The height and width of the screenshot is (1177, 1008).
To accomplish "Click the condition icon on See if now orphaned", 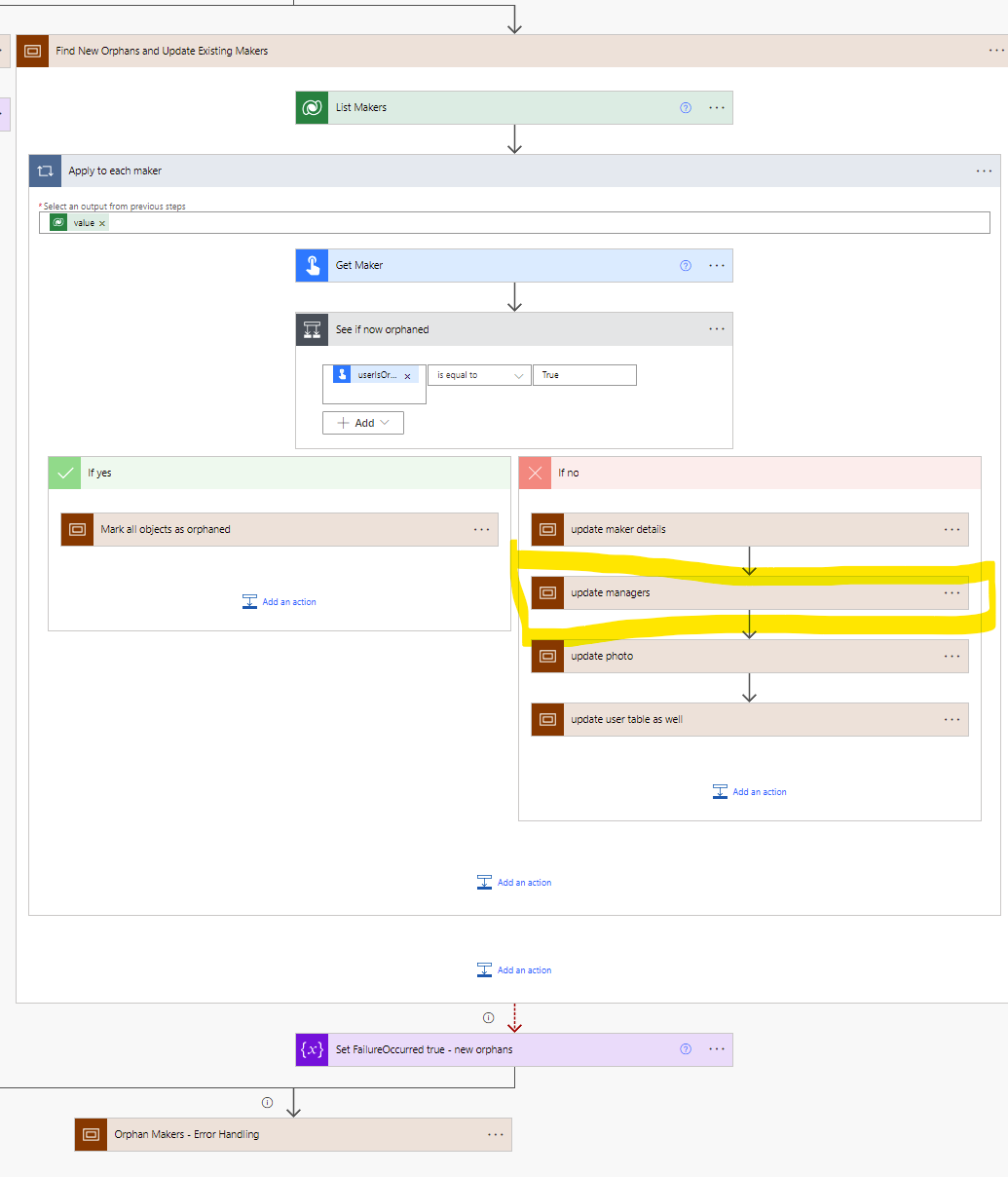I will tap(311, 329).
